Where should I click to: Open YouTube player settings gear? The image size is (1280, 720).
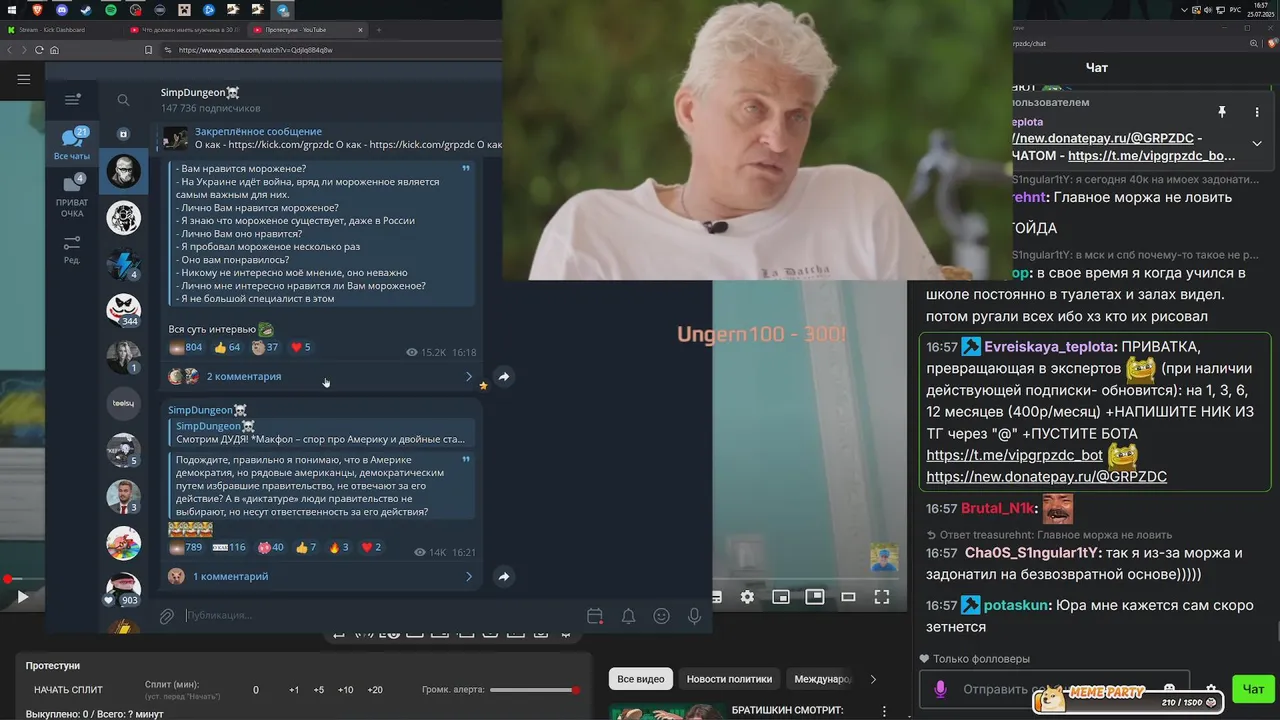point(747,597)
